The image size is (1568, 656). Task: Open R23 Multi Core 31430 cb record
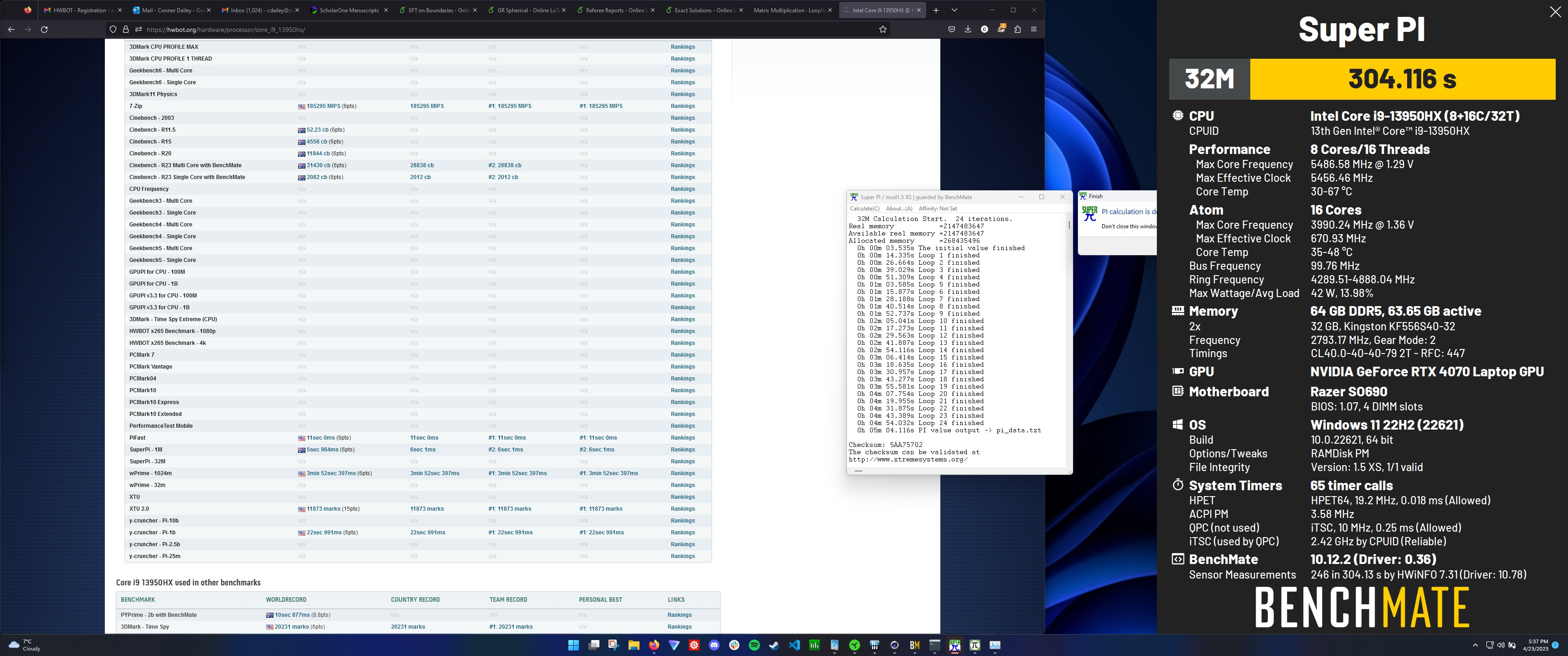318,165
